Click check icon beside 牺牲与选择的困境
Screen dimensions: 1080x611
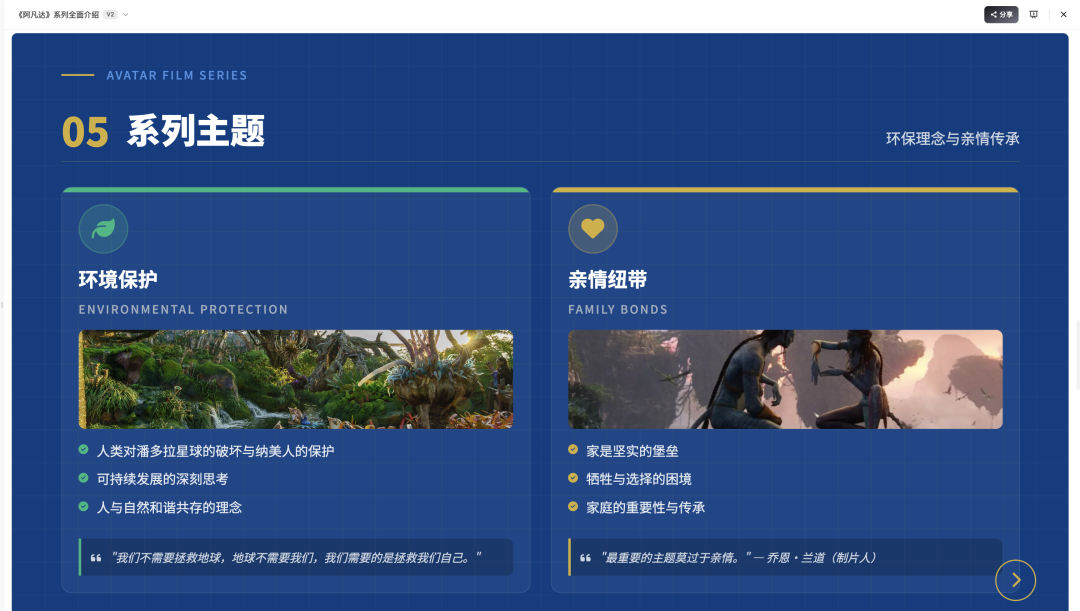click(x=573, y=478)
